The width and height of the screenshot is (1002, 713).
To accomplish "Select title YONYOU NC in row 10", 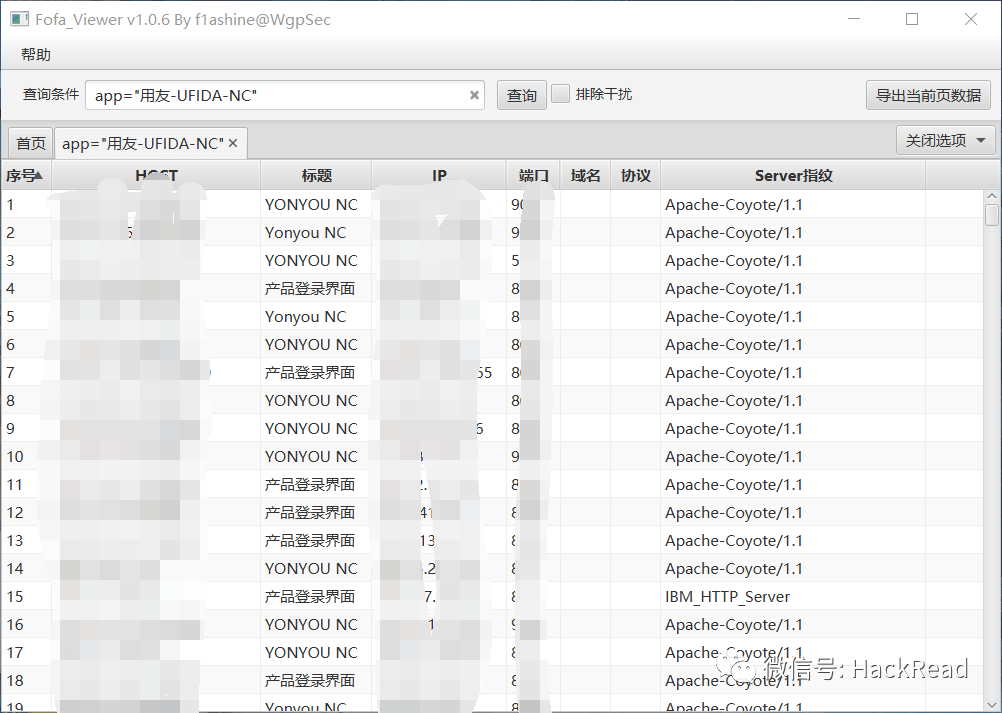I will tap(311, 457).
